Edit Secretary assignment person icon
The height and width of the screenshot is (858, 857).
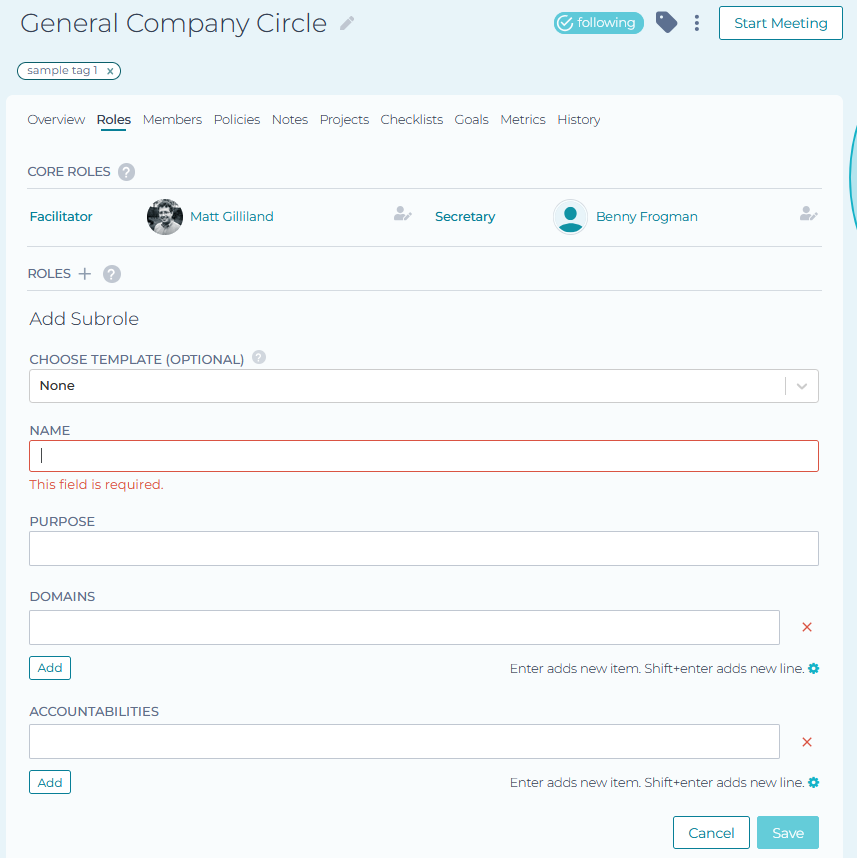click(x=808, y=214)
